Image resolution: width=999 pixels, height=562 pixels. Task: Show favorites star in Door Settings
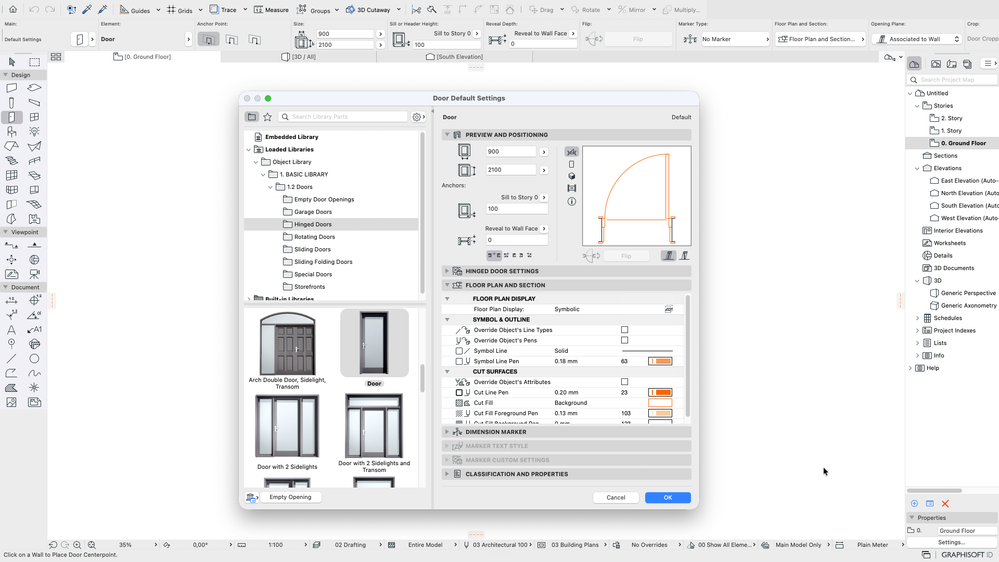click(x=268, y=117)
